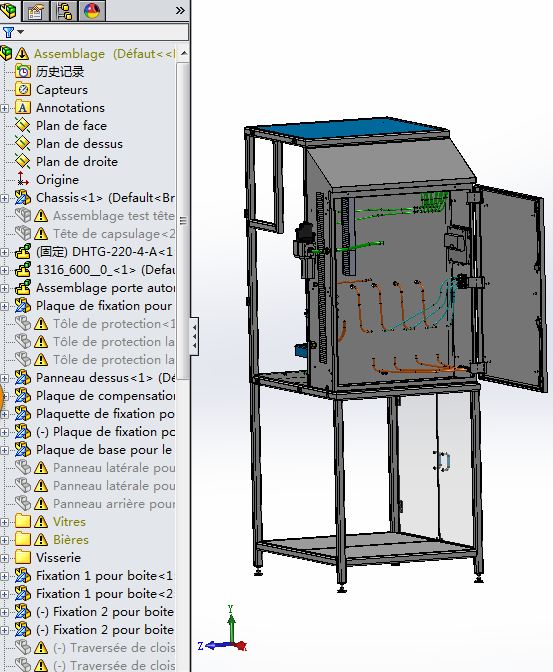Click the history clock icon
The width and height of the screenshot is (553, 672).
click(23, 72)
